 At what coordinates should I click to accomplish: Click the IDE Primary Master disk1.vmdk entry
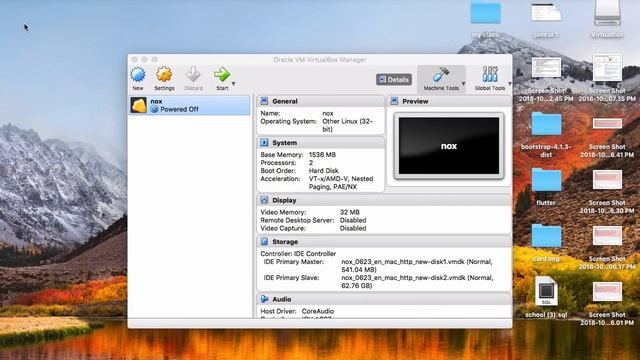(417, 266)
